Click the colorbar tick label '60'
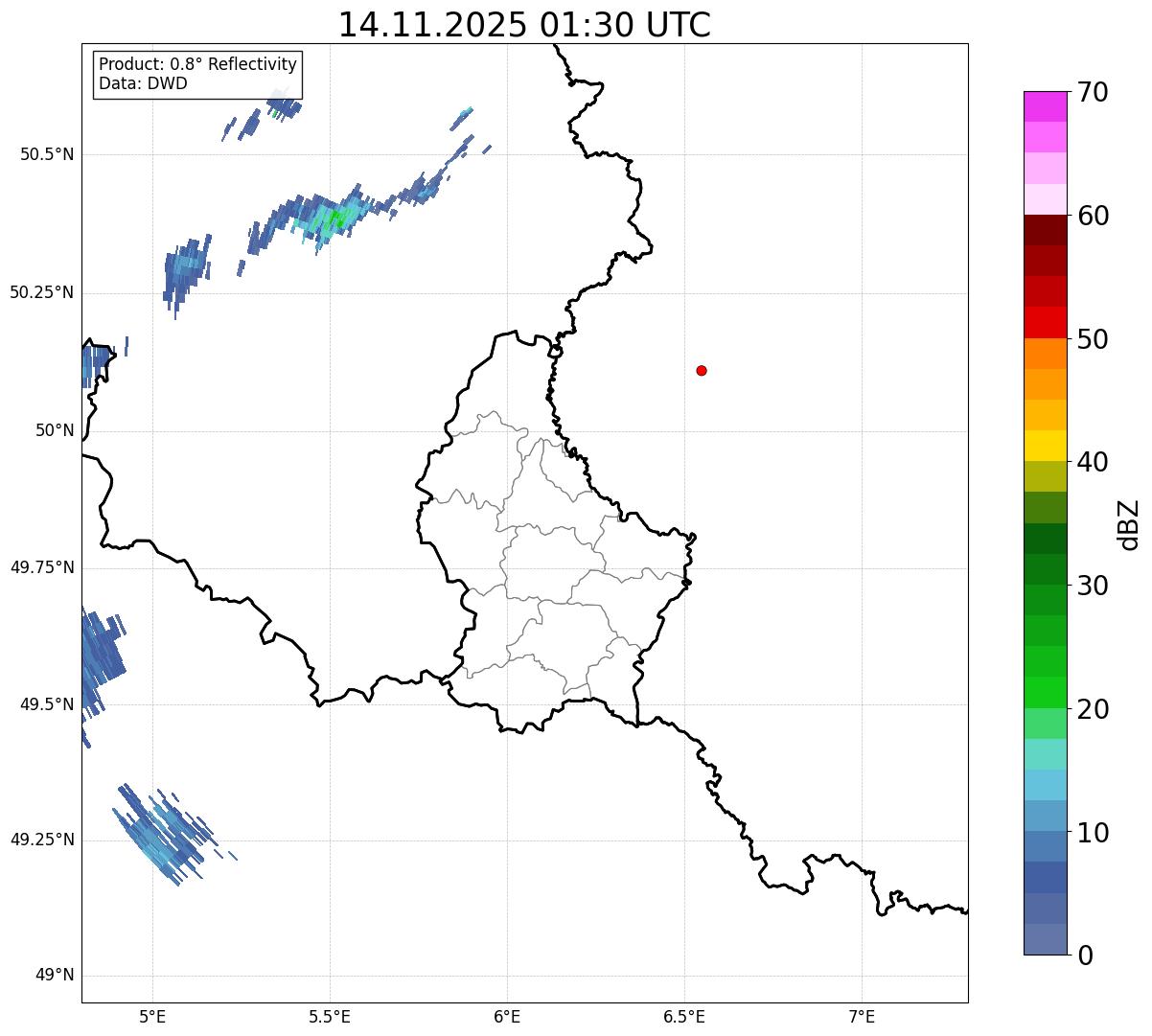This screenshot has width=1152, height=1036. pos(1092,216)
